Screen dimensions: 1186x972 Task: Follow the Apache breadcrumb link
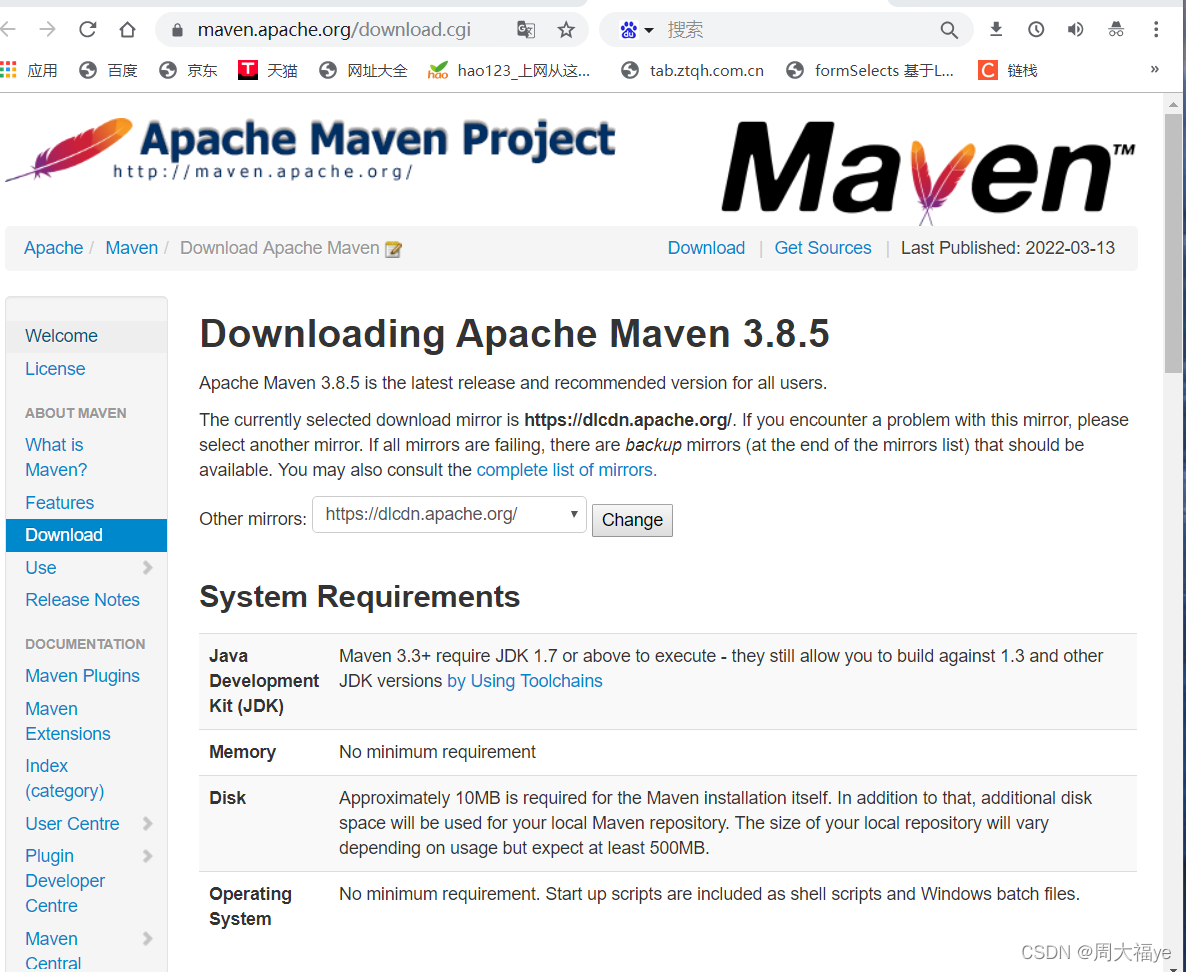pyautogui.click(x=53, y=248)
